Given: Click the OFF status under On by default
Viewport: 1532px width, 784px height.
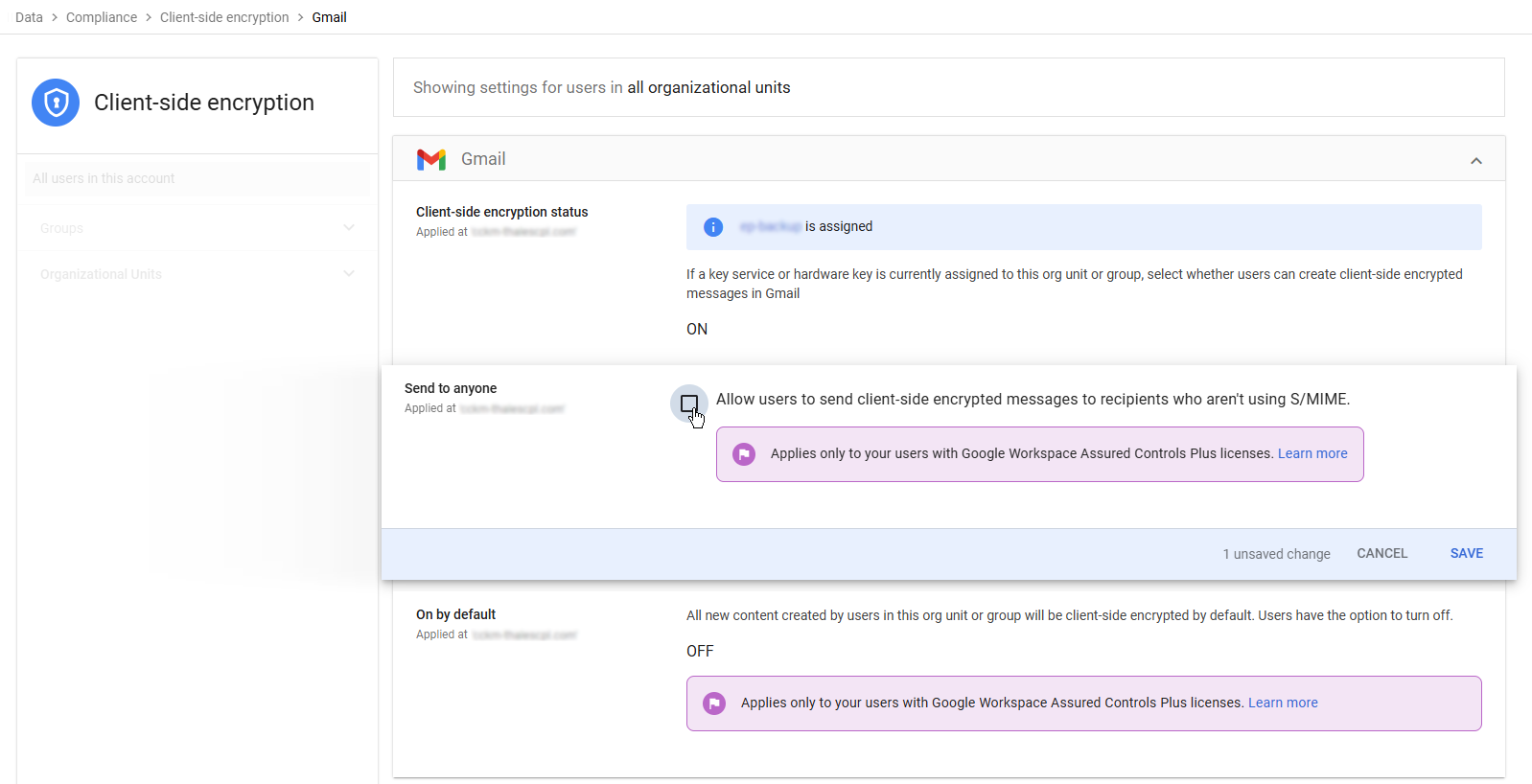Looking at the screenshot, I should (700, 651).
